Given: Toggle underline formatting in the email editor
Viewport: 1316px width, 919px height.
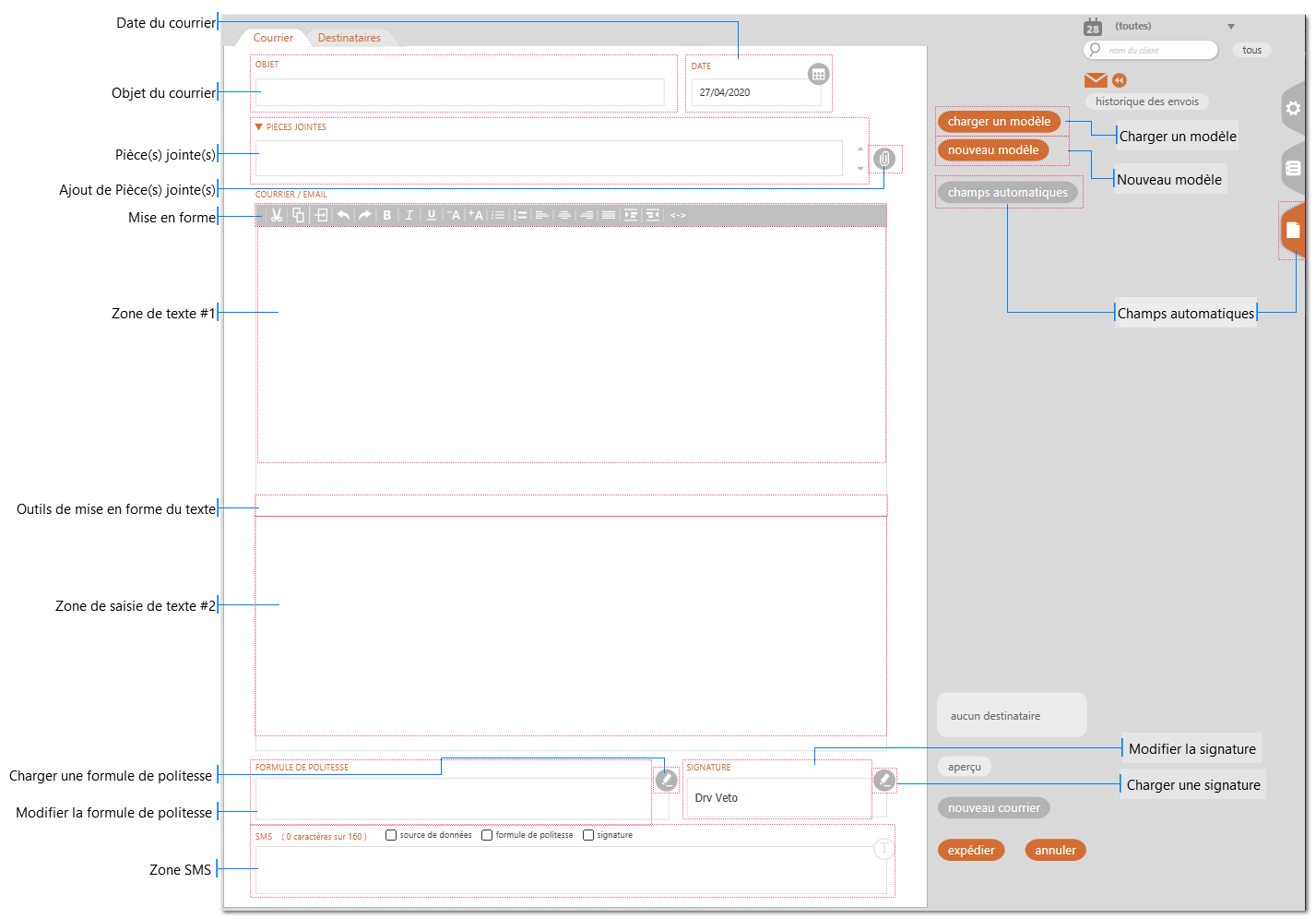Looking at the screenshot, I should point(432,215).
